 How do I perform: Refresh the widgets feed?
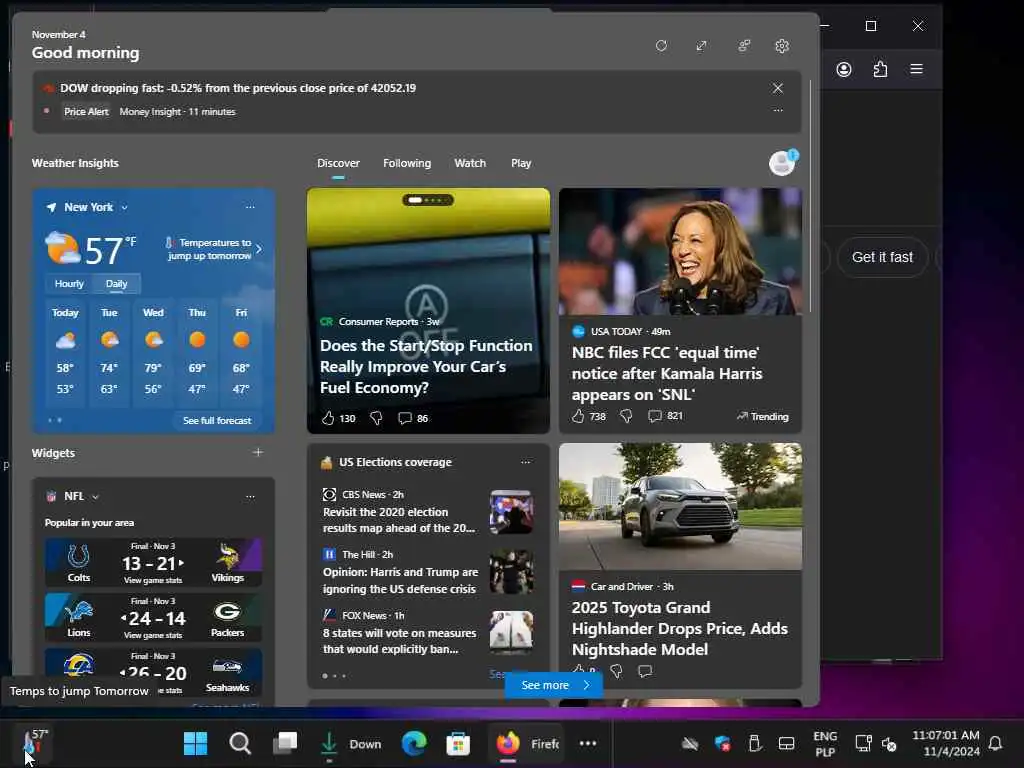coord(661,46)
